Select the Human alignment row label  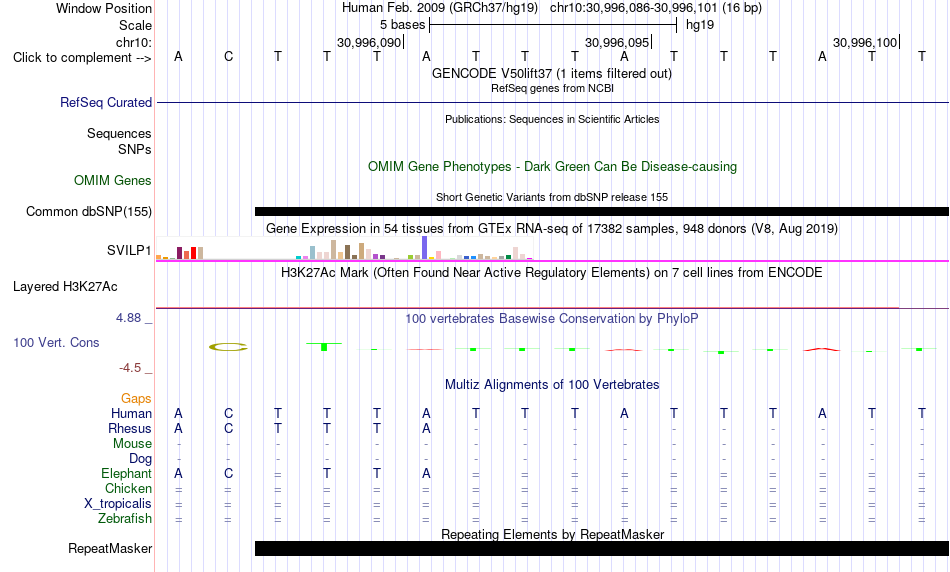click(131, 413)
